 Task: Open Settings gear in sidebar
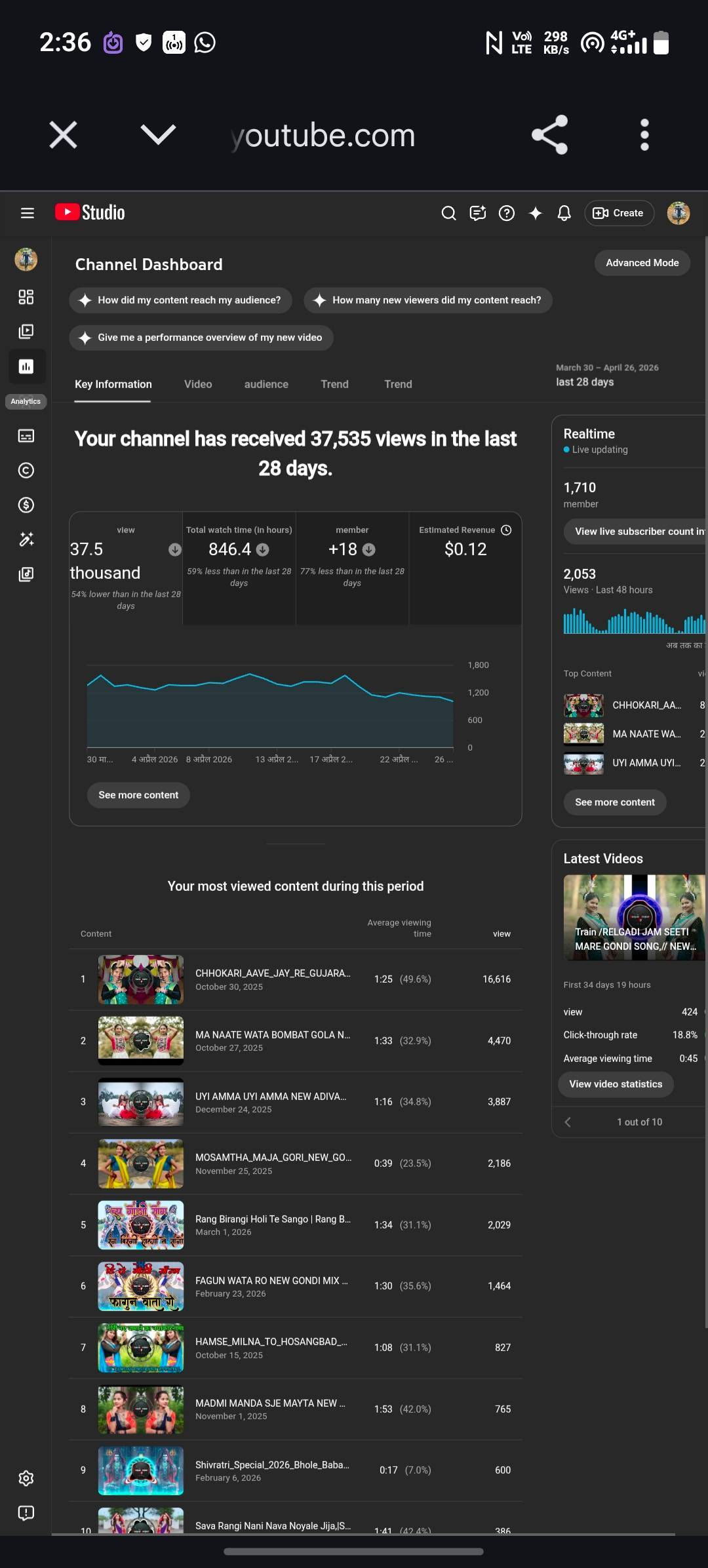tap(26, 1478)
